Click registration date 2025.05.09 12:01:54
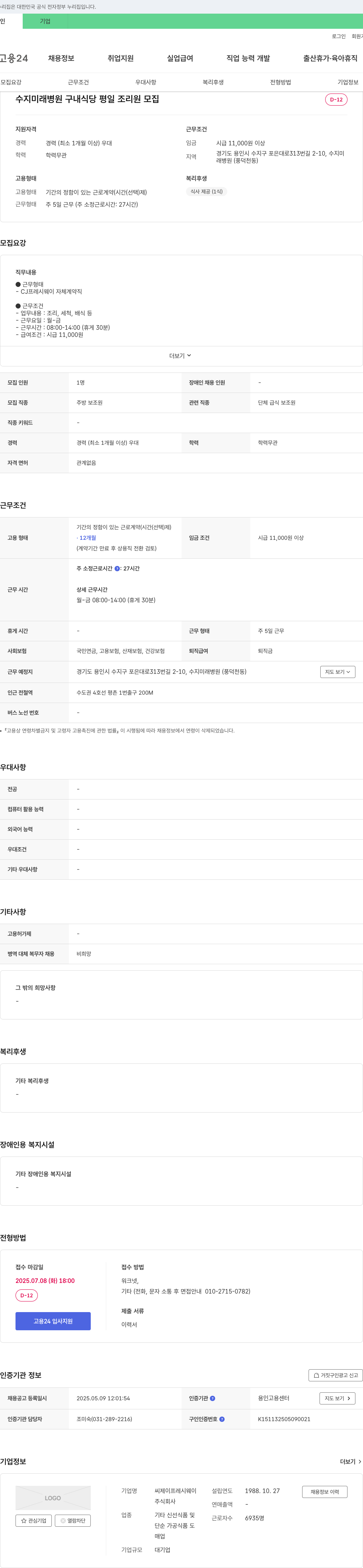363x1568 pixels. click(x=103, y=1398)
